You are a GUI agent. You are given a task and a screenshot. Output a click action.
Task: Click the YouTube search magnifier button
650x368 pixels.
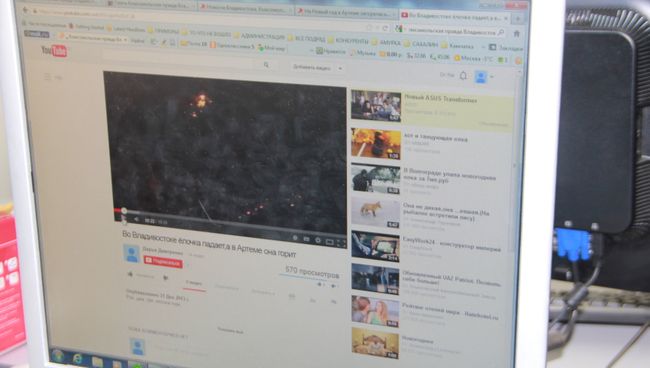(x=267, y=65)
